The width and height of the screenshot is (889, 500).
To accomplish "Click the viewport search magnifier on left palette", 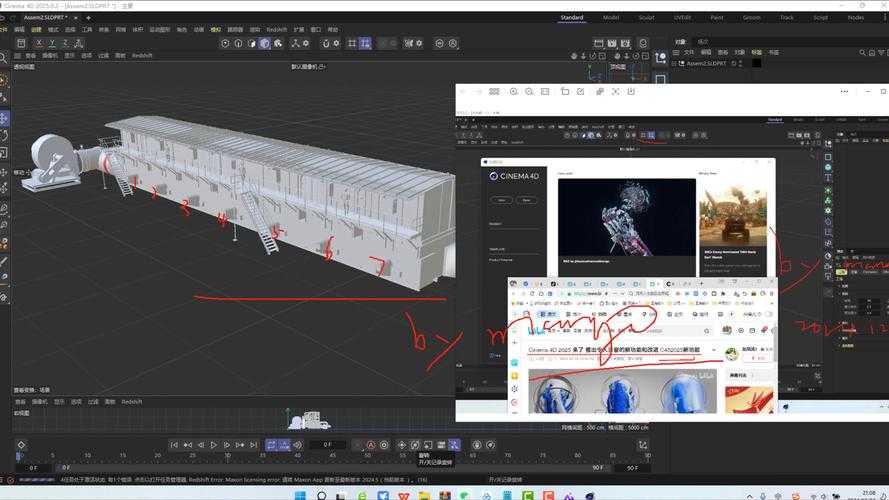I will (3, 58).
